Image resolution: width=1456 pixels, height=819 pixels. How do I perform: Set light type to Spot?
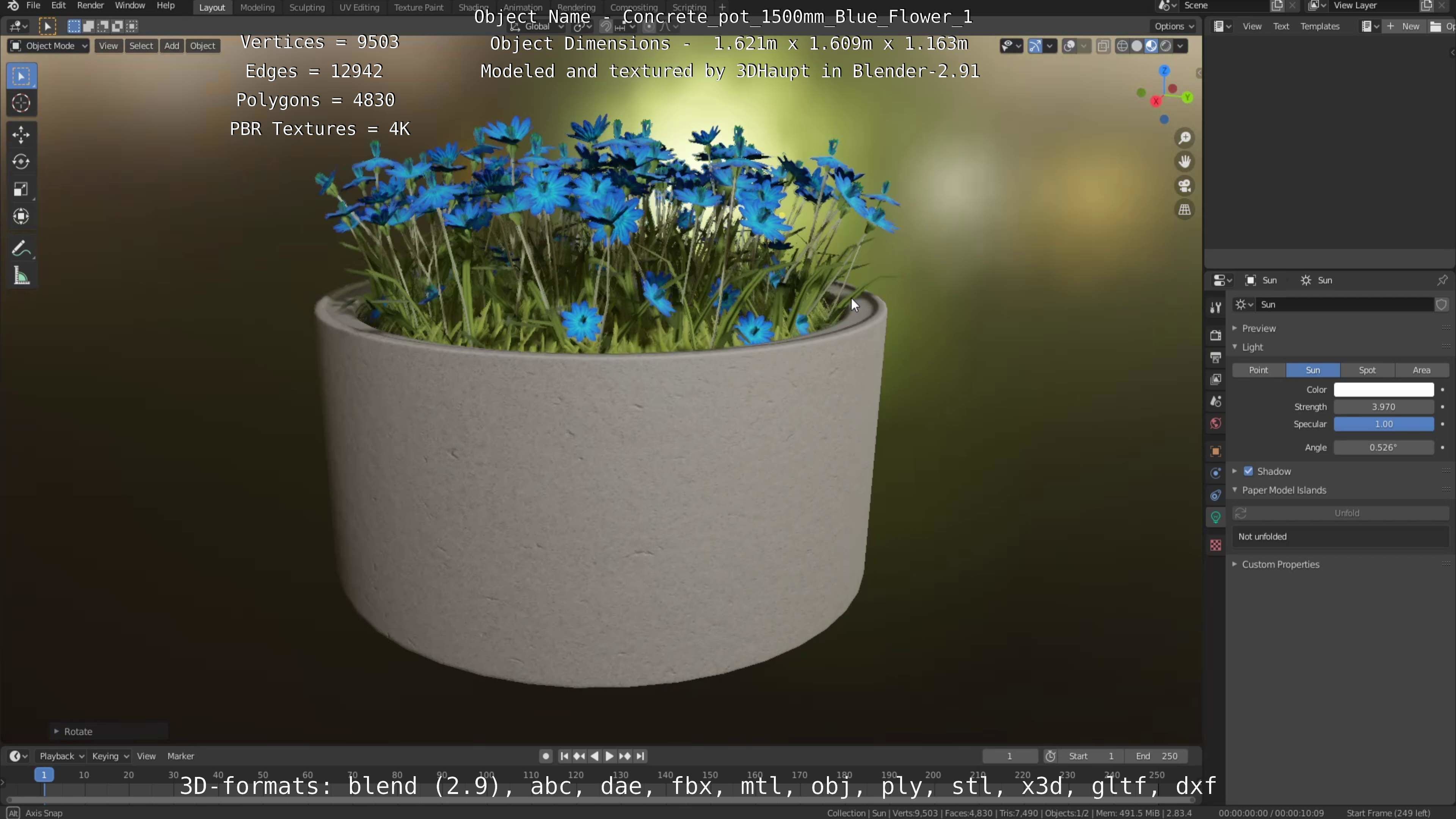tap(1367, 370)
